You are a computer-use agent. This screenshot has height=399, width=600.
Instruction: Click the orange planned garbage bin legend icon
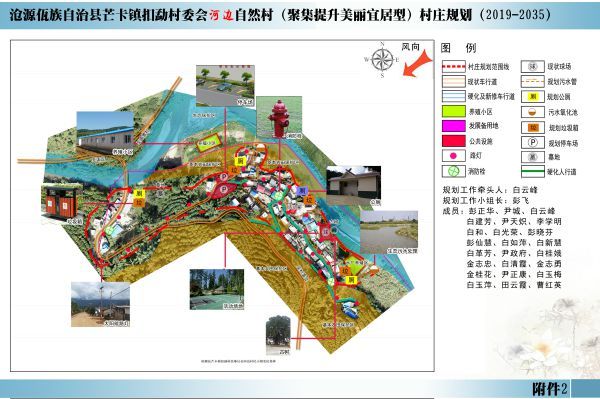click(533, 127)
